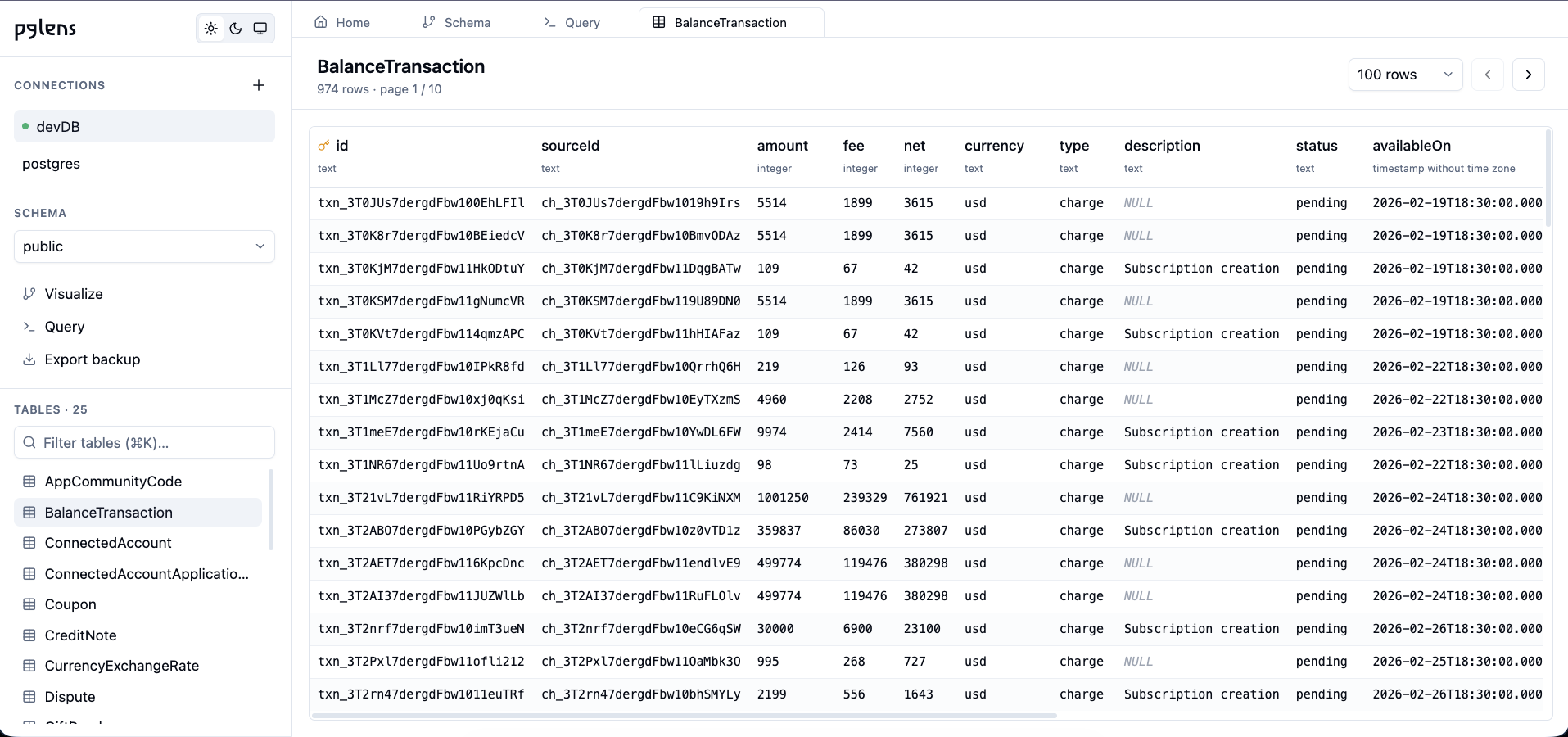1568x737 pixels.
Task: Select net cell 273807
Action: [x=926, y=531]
